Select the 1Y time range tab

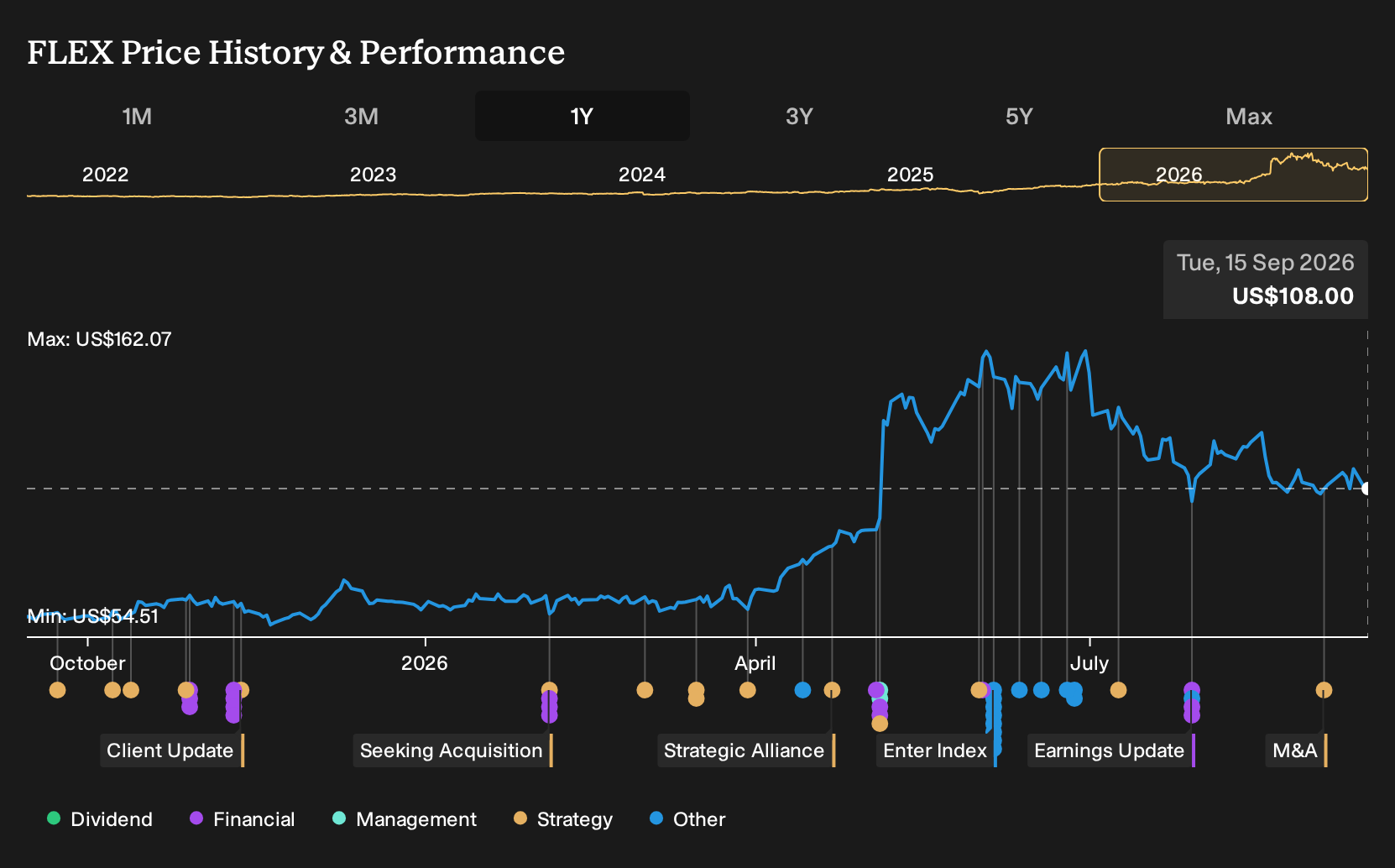582,117
